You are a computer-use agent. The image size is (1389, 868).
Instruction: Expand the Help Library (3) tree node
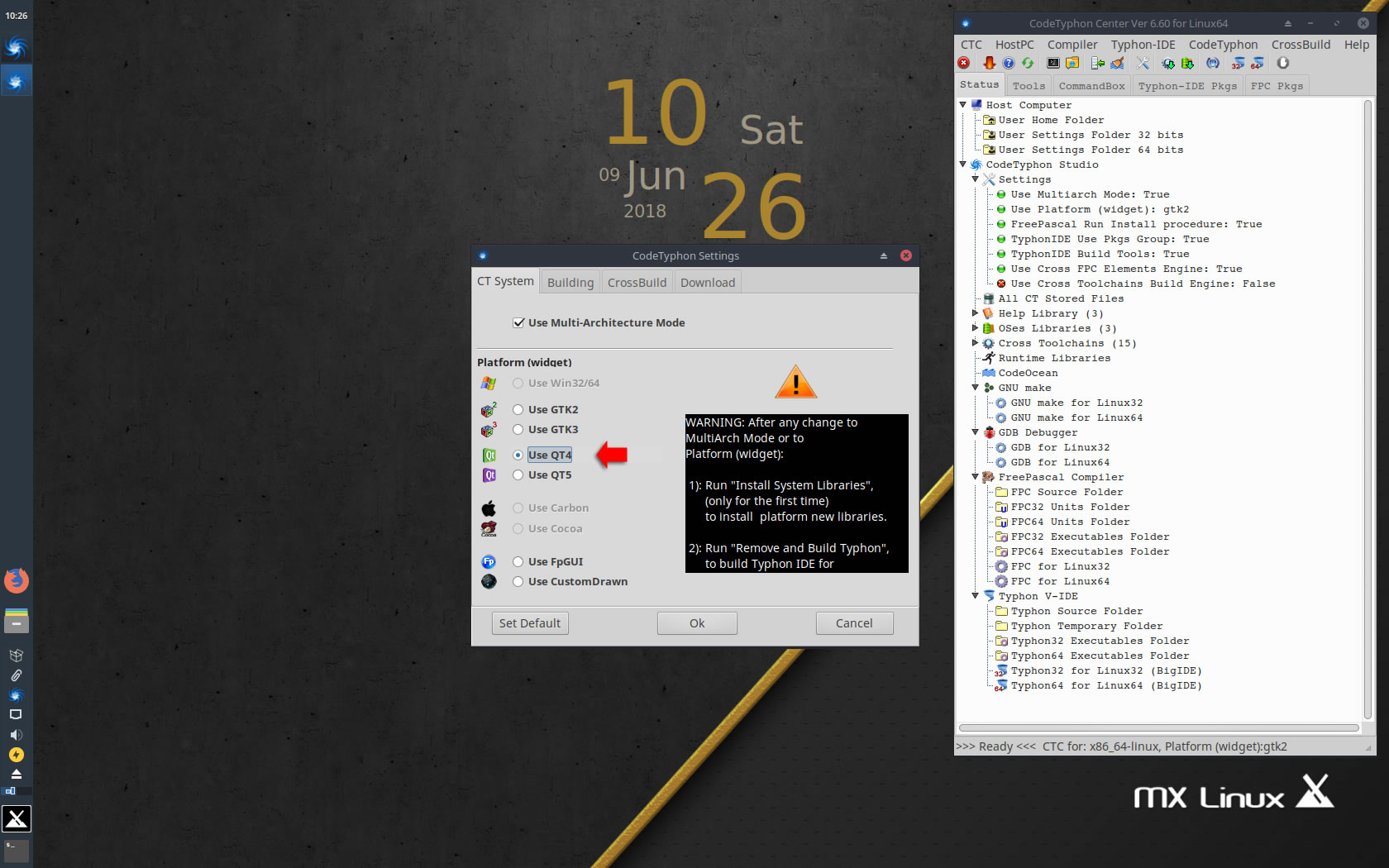click(975, 313)
